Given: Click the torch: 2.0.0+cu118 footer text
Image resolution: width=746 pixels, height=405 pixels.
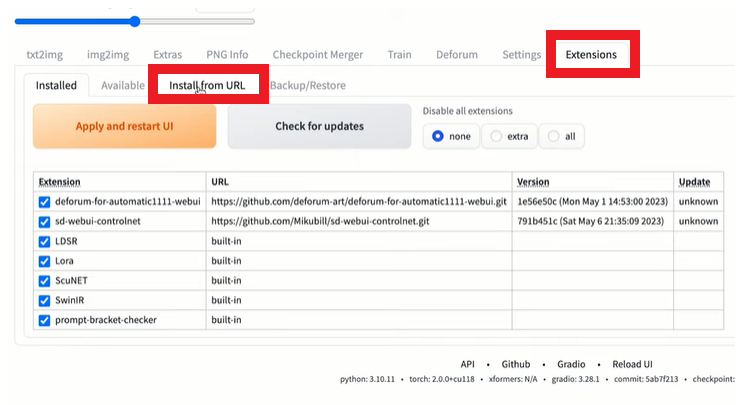Looking at the screenshot, I should click(442, 379).
